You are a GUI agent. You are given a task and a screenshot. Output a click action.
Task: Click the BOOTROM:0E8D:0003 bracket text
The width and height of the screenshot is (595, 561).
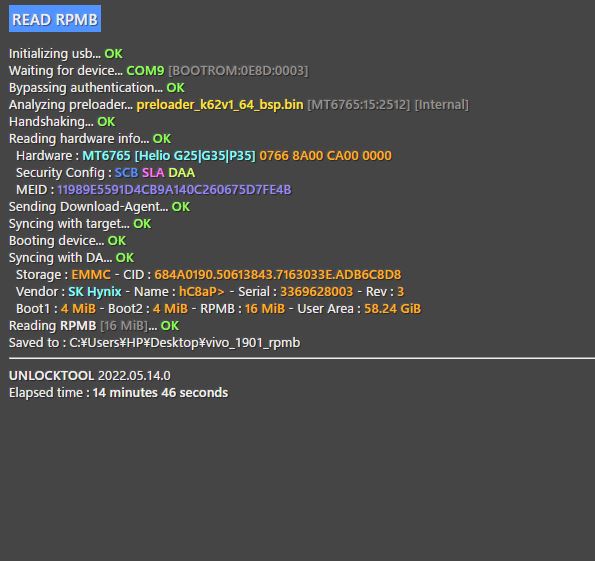pyautogui.click(x=238, y=71)
